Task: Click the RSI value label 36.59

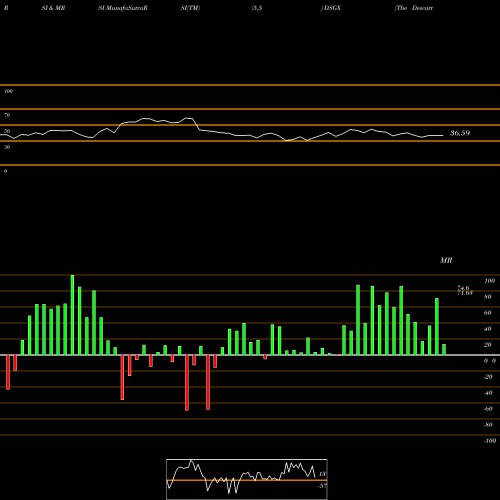Action: tap(460, 133)
